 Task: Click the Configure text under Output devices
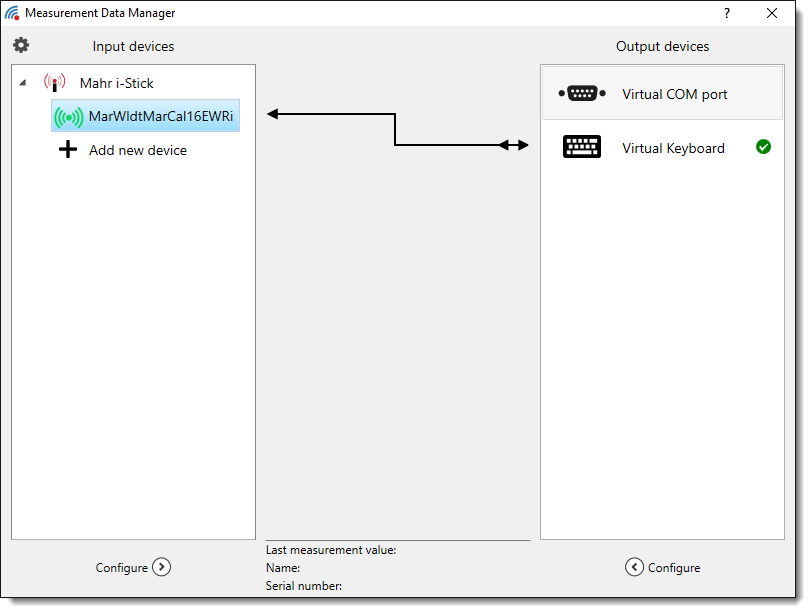[x=674, y=568]
